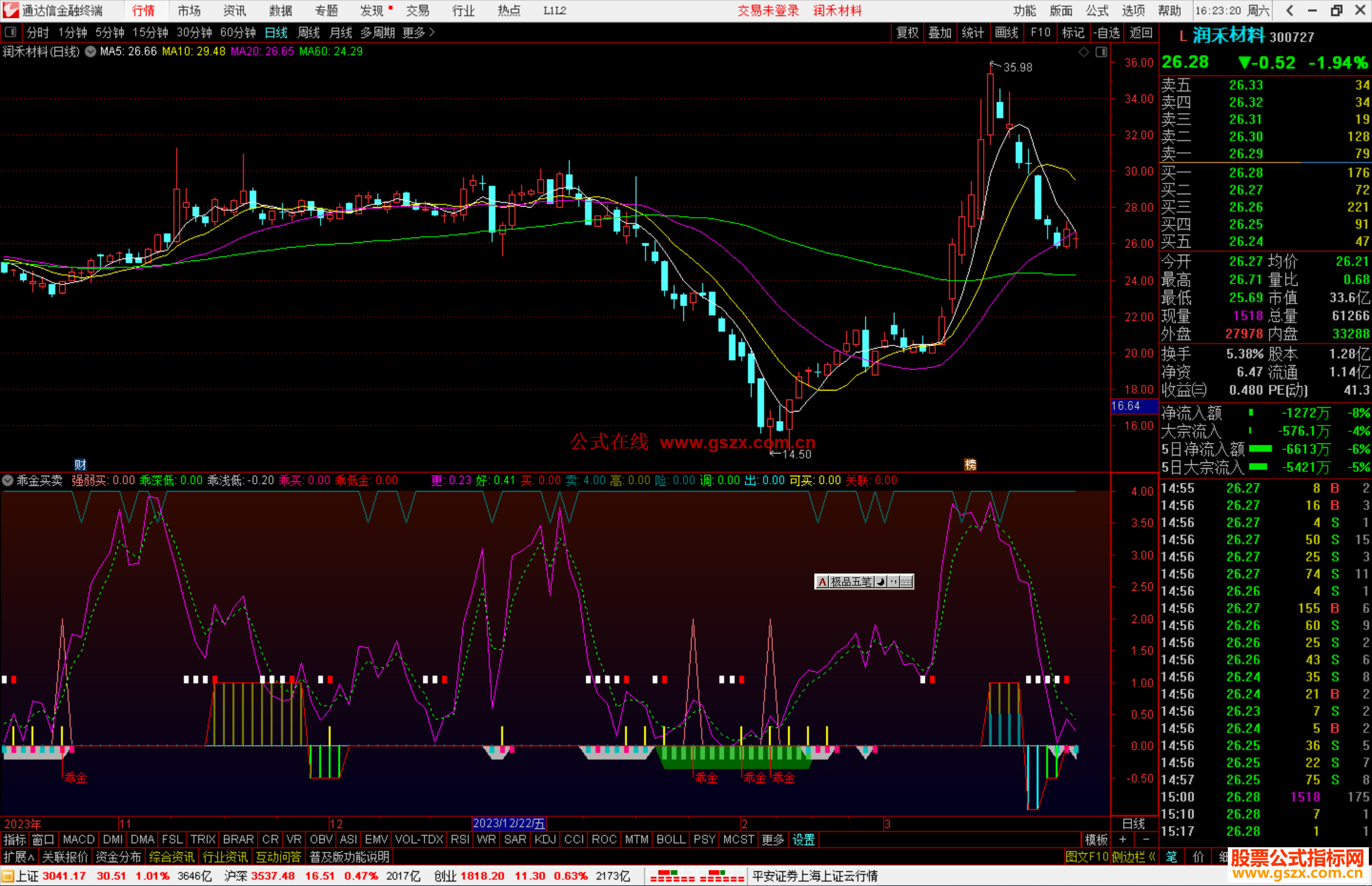Switch to 周线 weekly period
This screenshot has width=1372, height=886.
click(309, 32)
